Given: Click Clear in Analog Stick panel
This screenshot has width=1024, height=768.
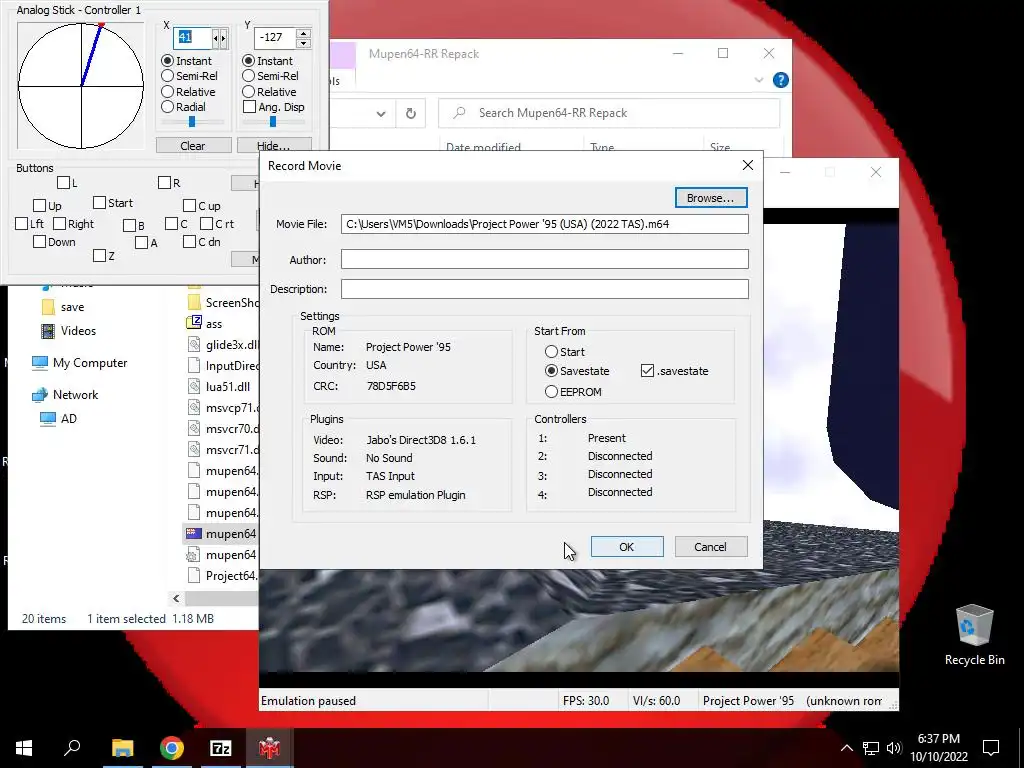Looking at the screenshot, I should click(193, 146).
